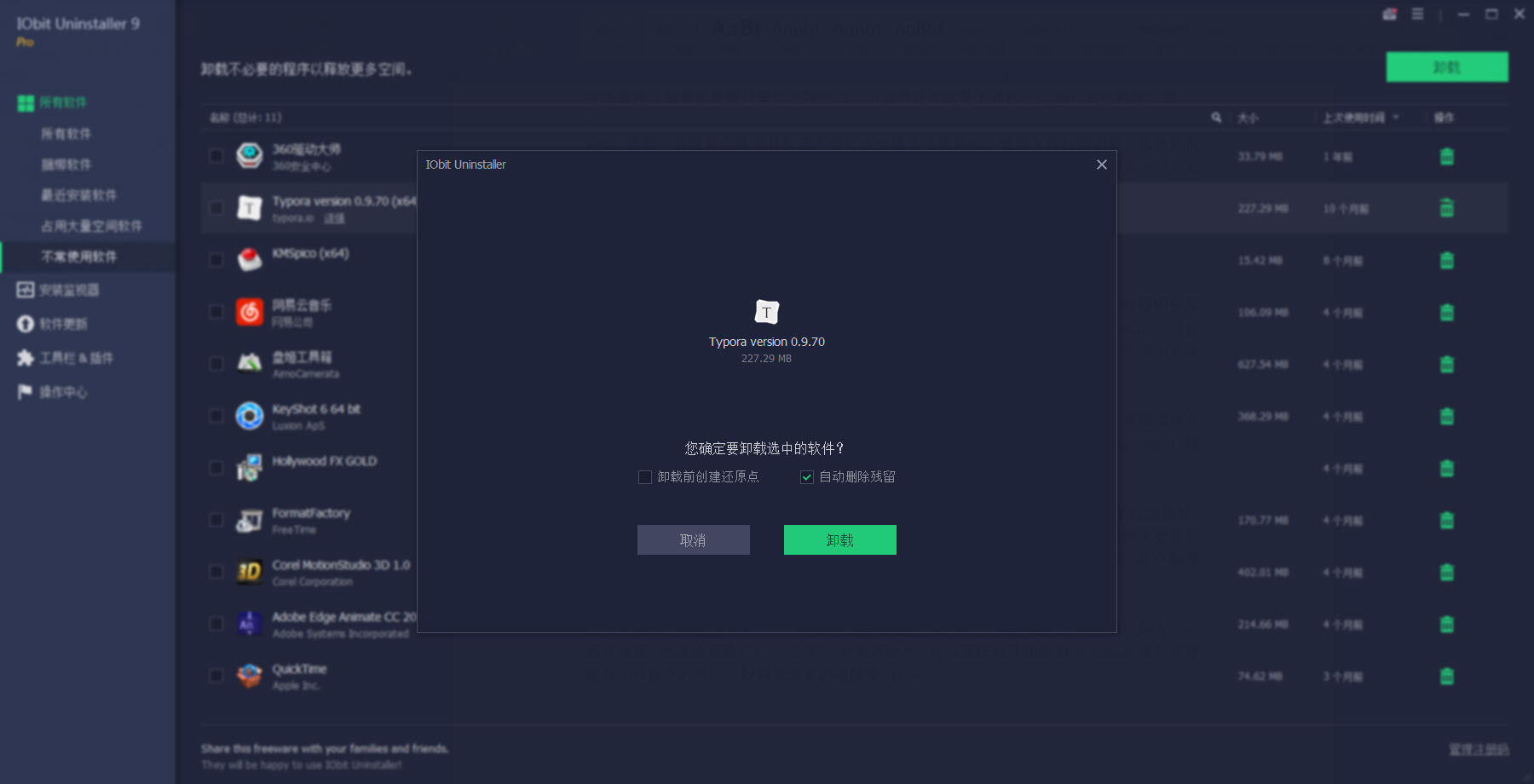Select 最近安装软件 in the sidebar
This screenshot has height=784, width=1534.
pos(78,196)
